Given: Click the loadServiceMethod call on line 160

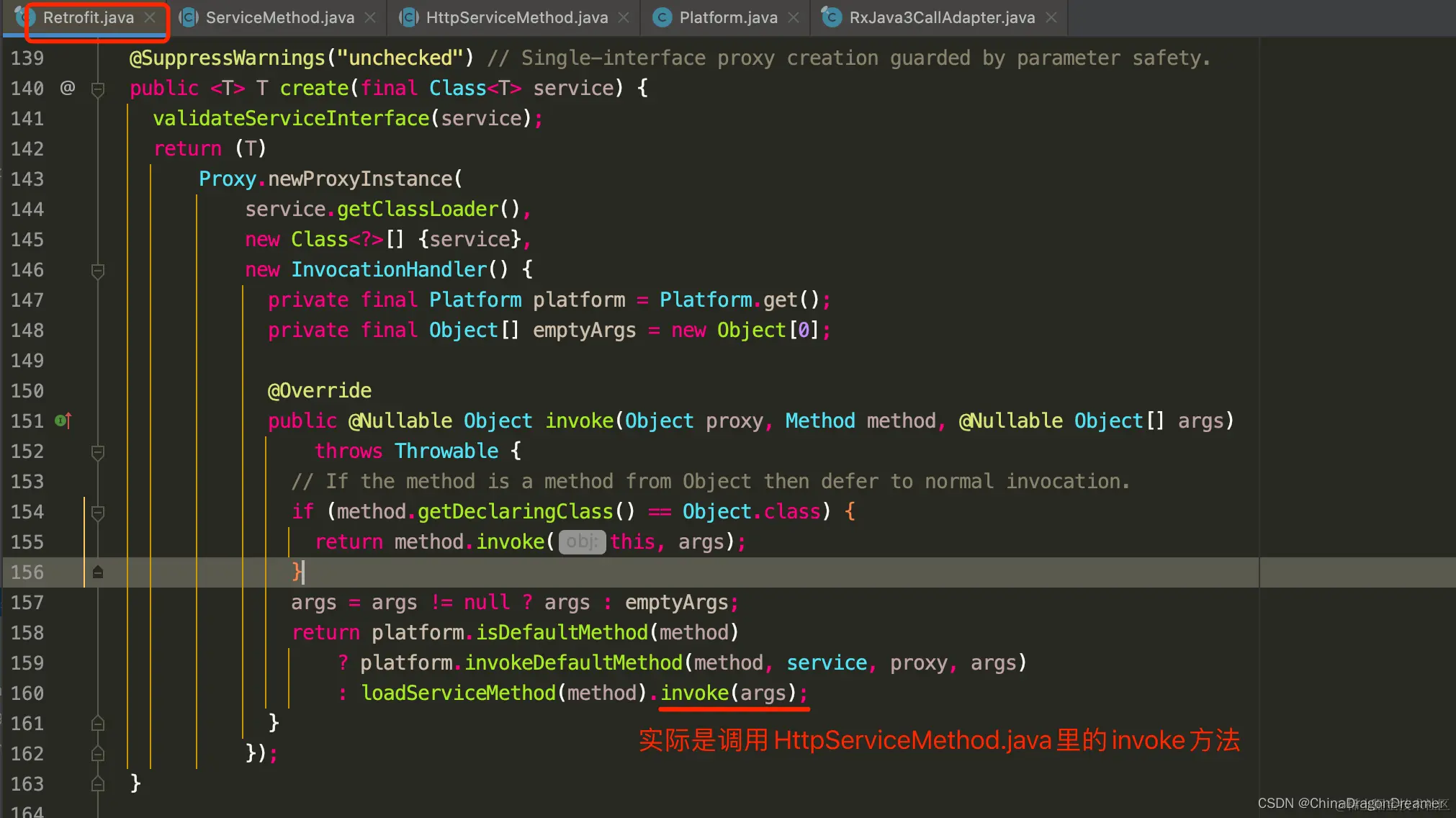Looking at the screenshot, I should coord(458,693).
